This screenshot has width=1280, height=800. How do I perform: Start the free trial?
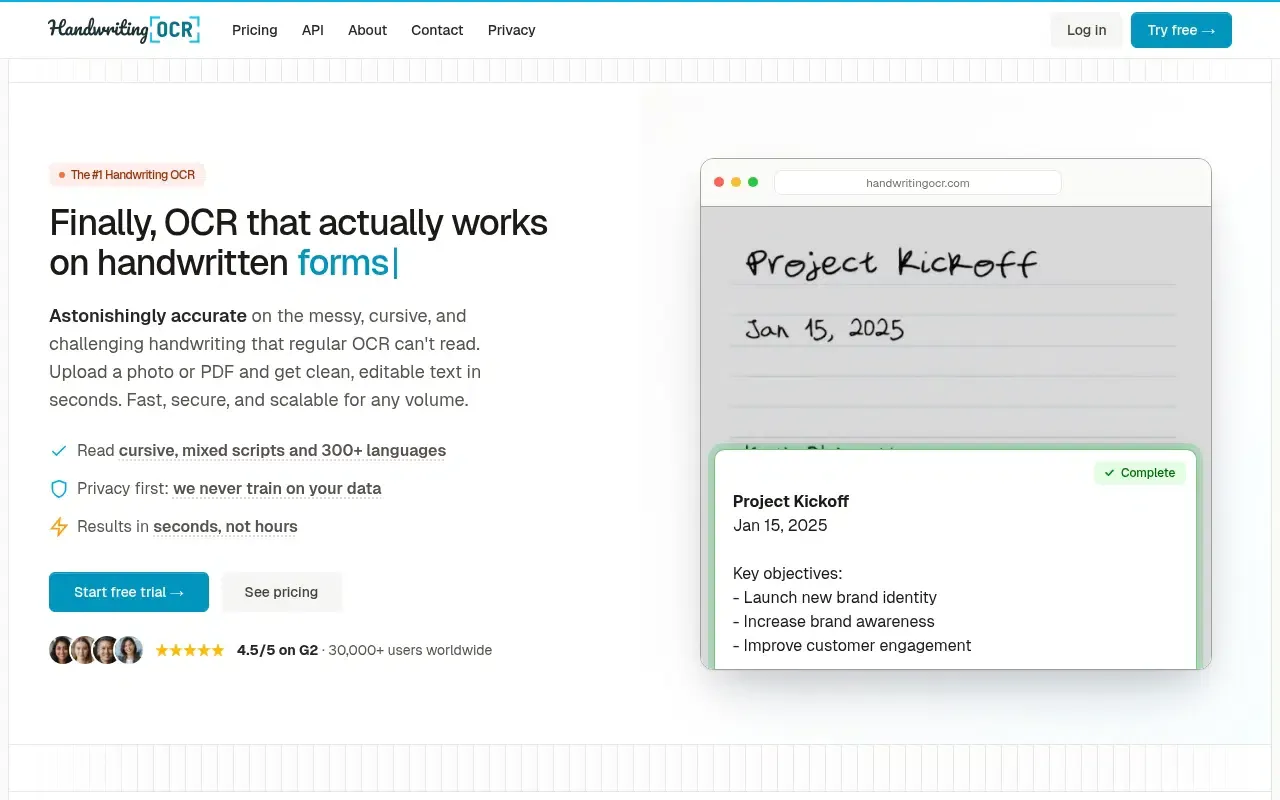[129, 592]
